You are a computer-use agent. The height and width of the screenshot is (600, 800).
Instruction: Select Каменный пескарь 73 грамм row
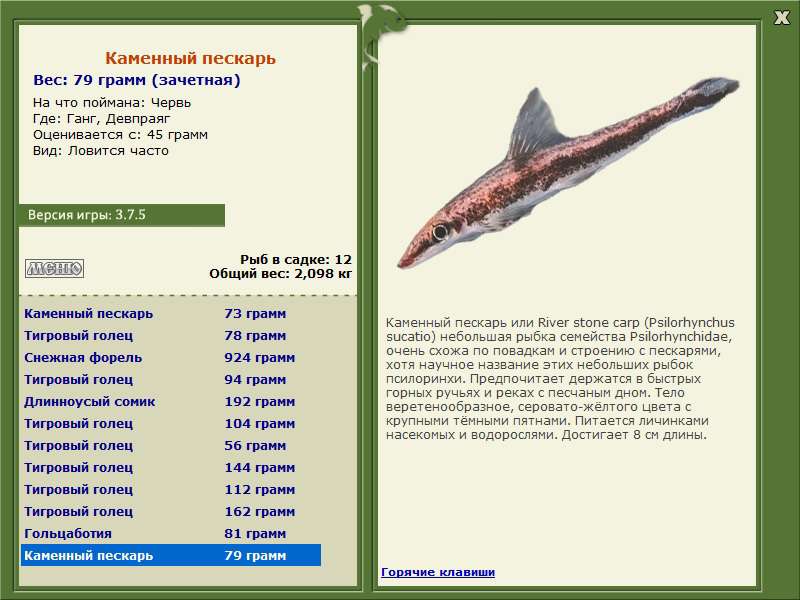[171, 314]
